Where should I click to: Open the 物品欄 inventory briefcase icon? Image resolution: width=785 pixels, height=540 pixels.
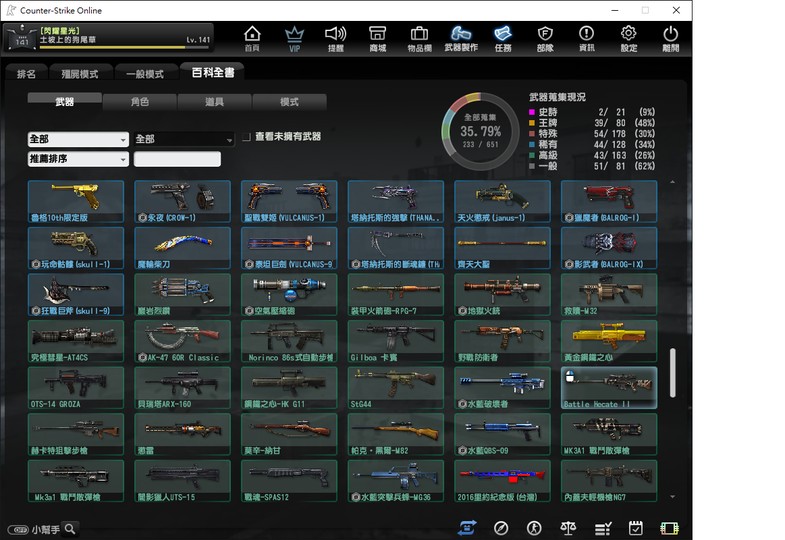pos(420,39)
